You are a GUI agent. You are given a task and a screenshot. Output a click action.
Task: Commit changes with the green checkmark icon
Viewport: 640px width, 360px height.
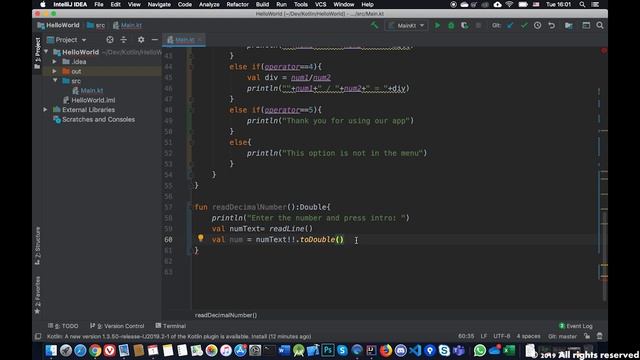[x=524, y=25]
